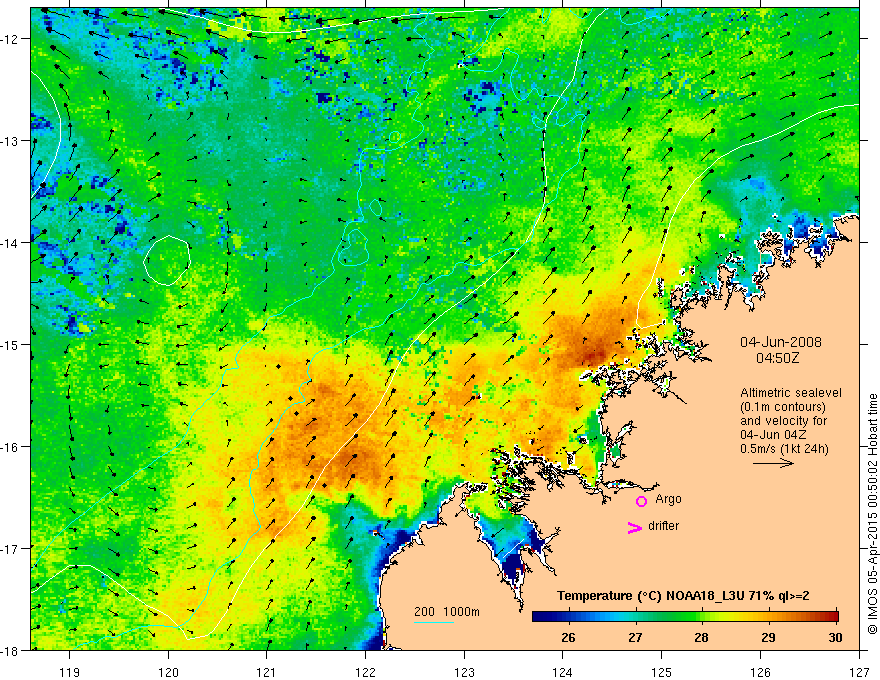Click latitude axis label -15
The height and width of the screenshot is (680, 880).
click(11, 344)
